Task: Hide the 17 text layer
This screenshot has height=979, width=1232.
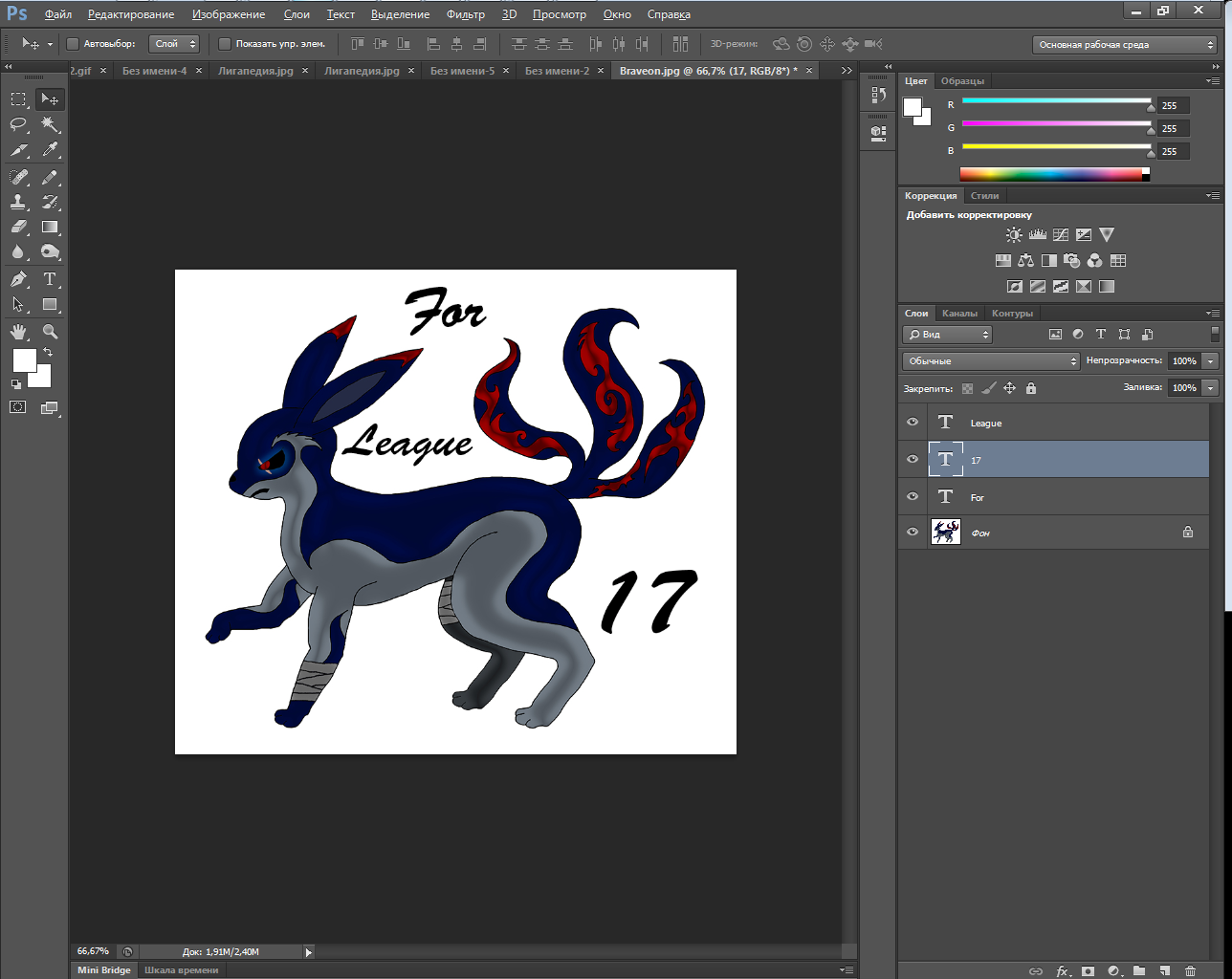Action: pos(913,460)
